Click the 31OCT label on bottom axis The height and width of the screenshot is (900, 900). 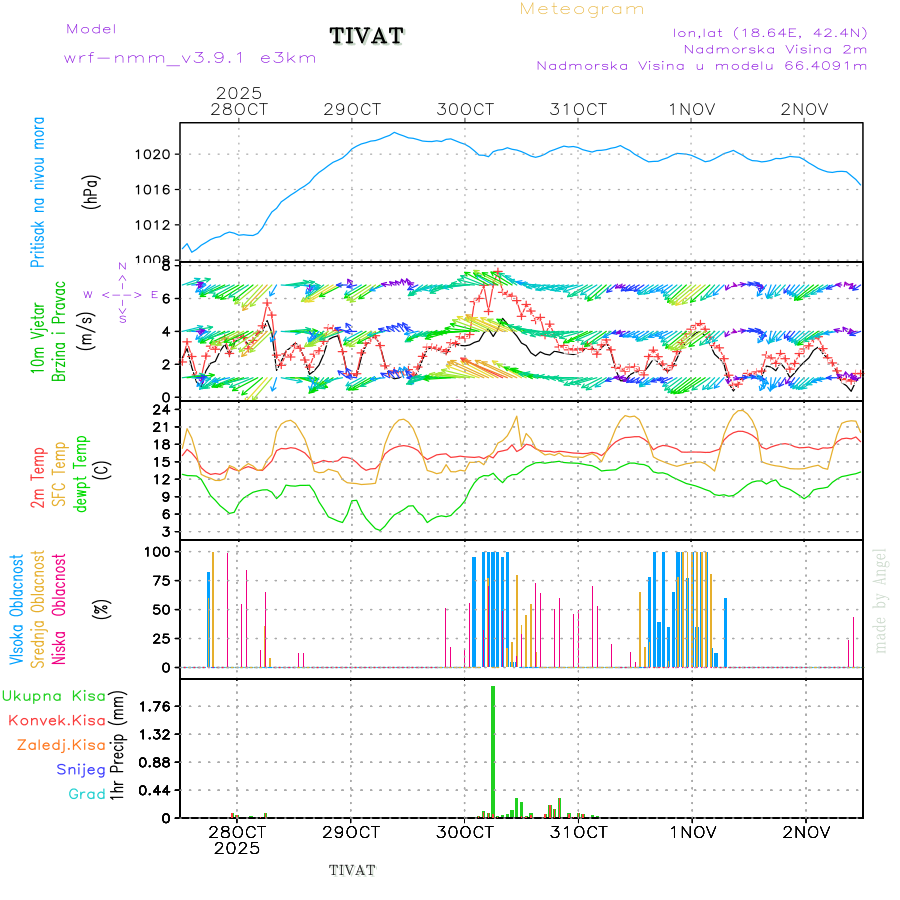point(579,832)
